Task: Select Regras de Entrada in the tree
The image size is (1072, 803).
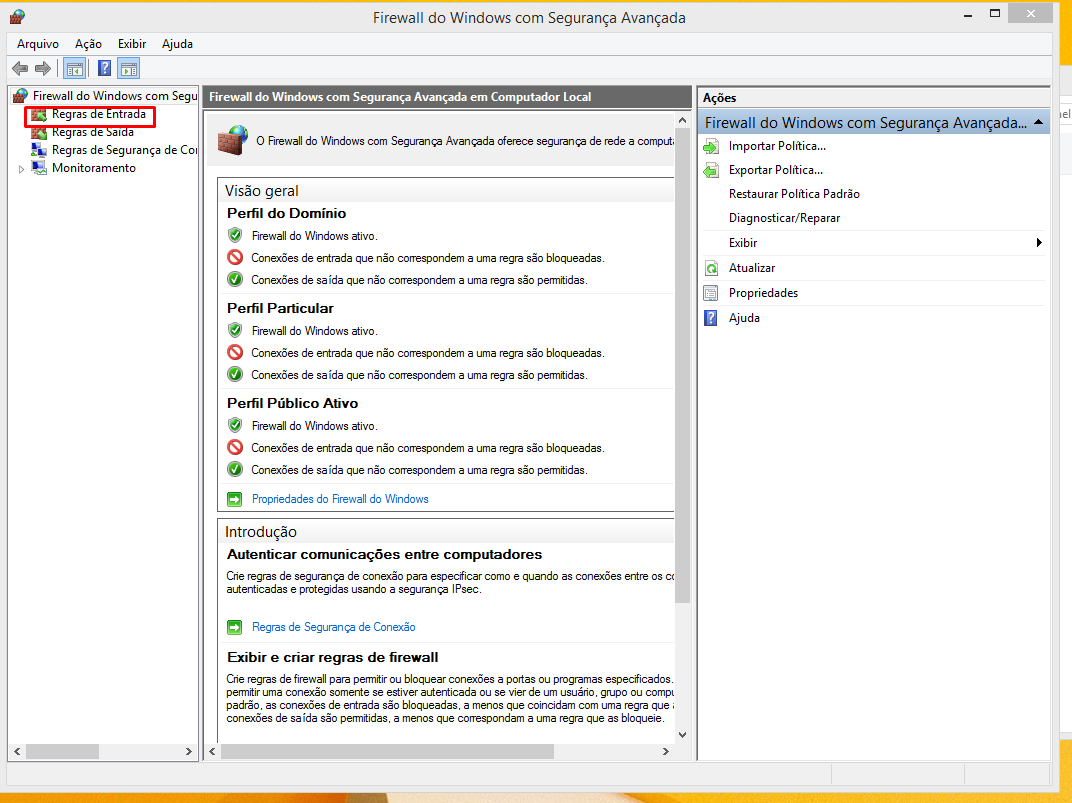Action: [x=98, y=114]
